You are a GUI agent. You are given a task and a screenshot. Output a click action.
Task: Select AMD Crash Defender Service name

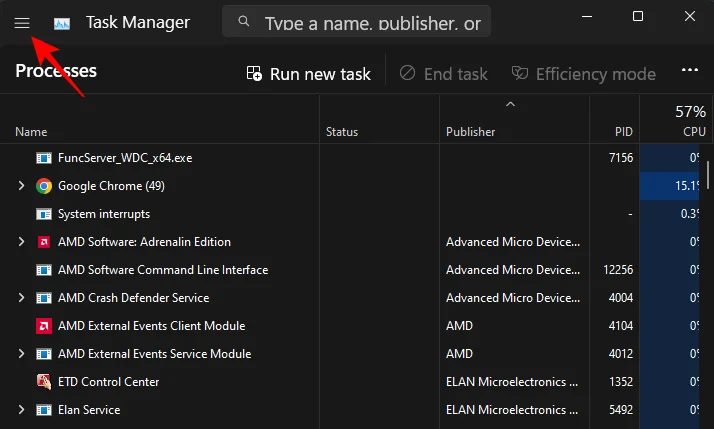pyautogui.click(x=133, y=298)
